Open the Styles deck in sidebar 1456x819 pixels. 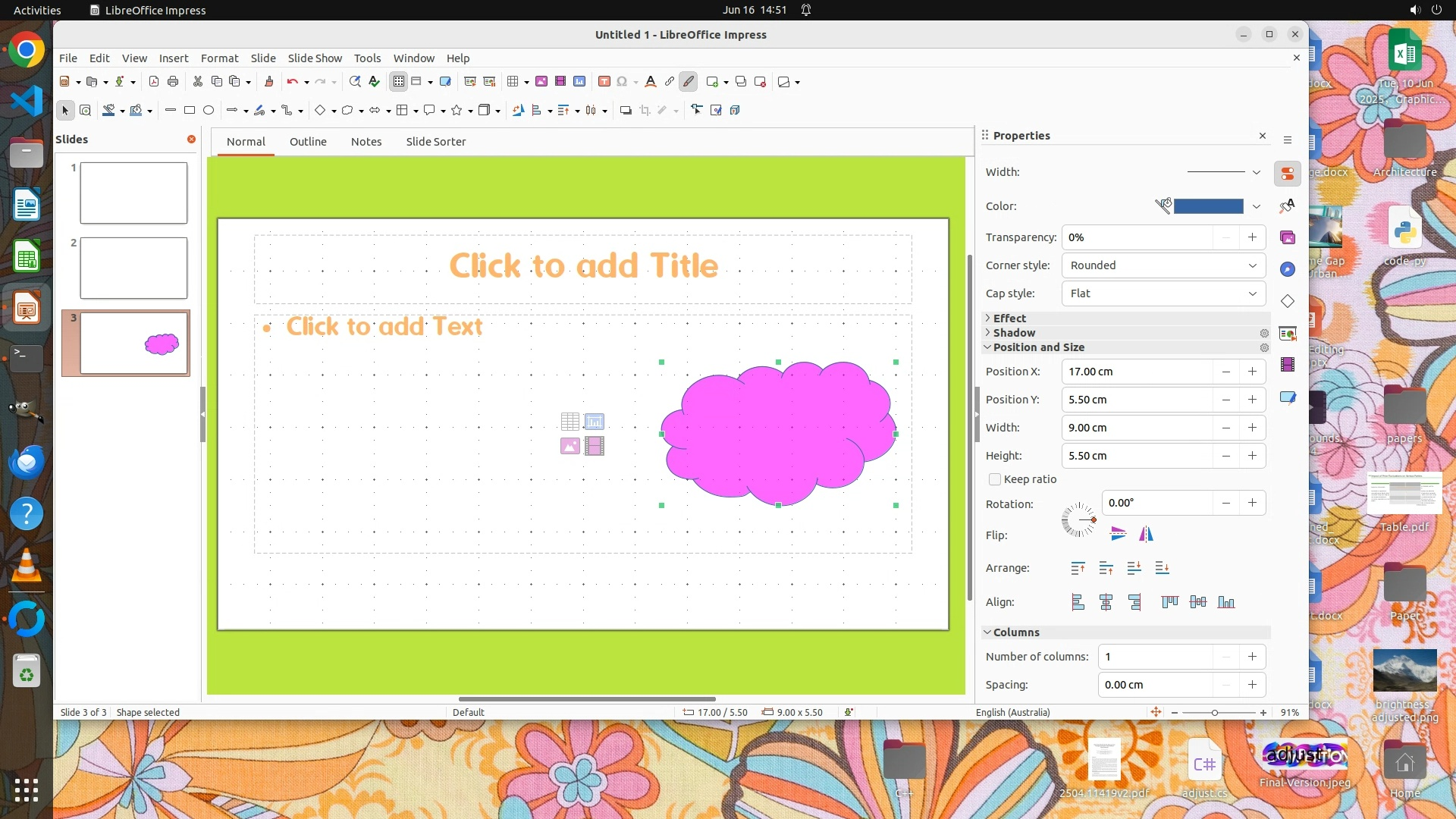pyautogui.click(x=1288, y=206)
